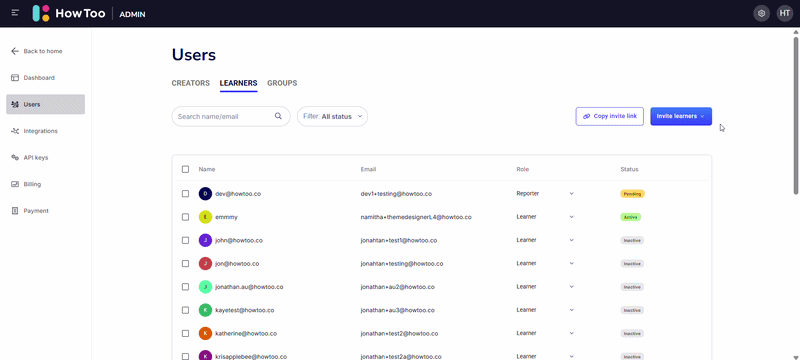Select the krisapplebee@howtoo.co row checkbox
800x360 pixels.
click(185, 356)
